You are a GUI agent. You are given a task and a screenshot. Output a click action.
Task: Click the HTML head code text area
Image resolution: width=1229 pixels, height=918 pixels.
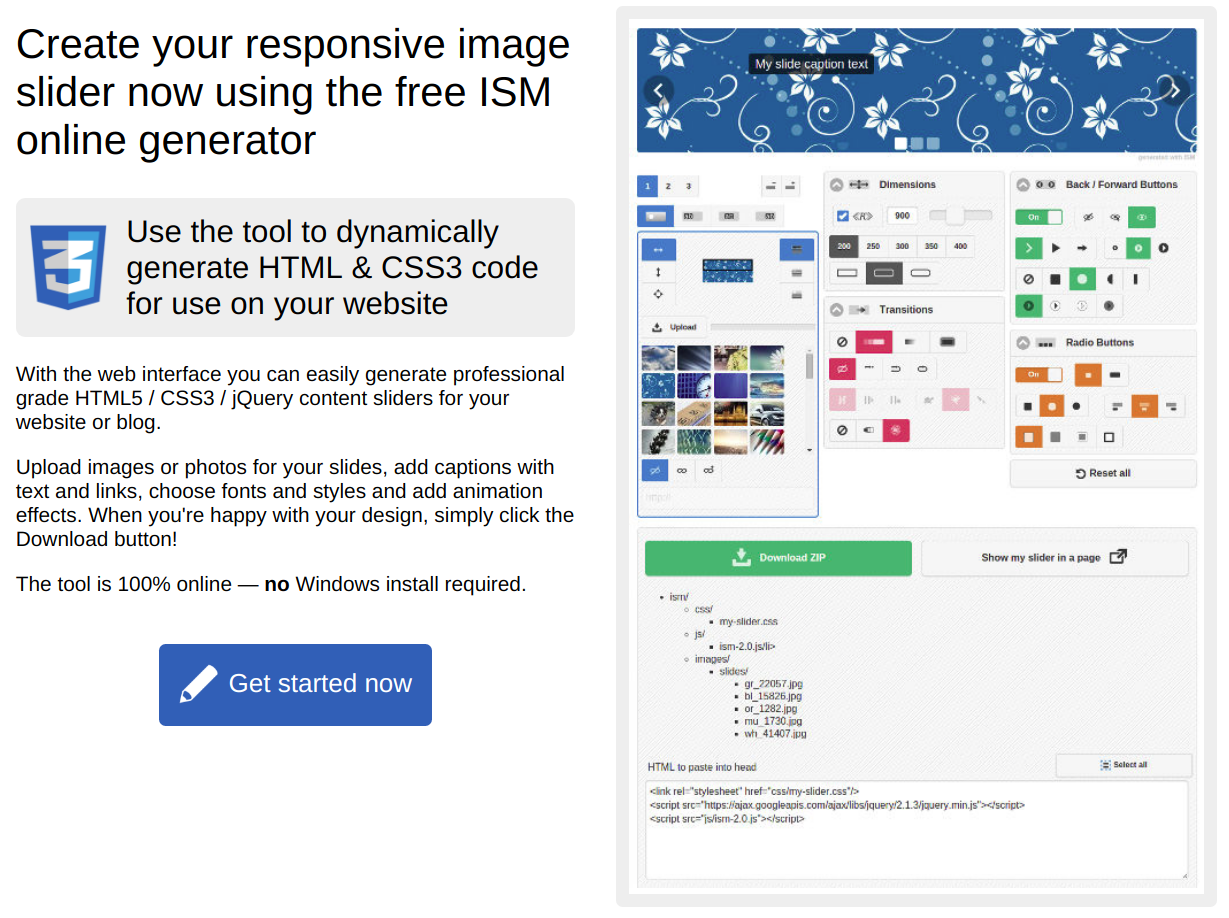[917, 831]
